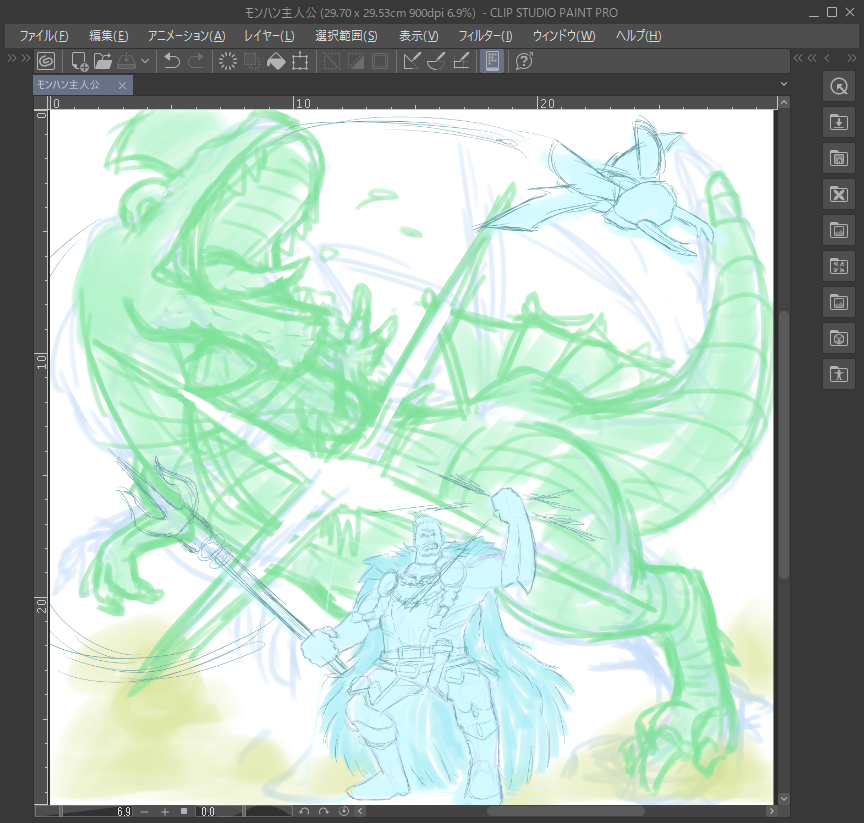Click the vertical scrollbar thumb

pos(784,445)
